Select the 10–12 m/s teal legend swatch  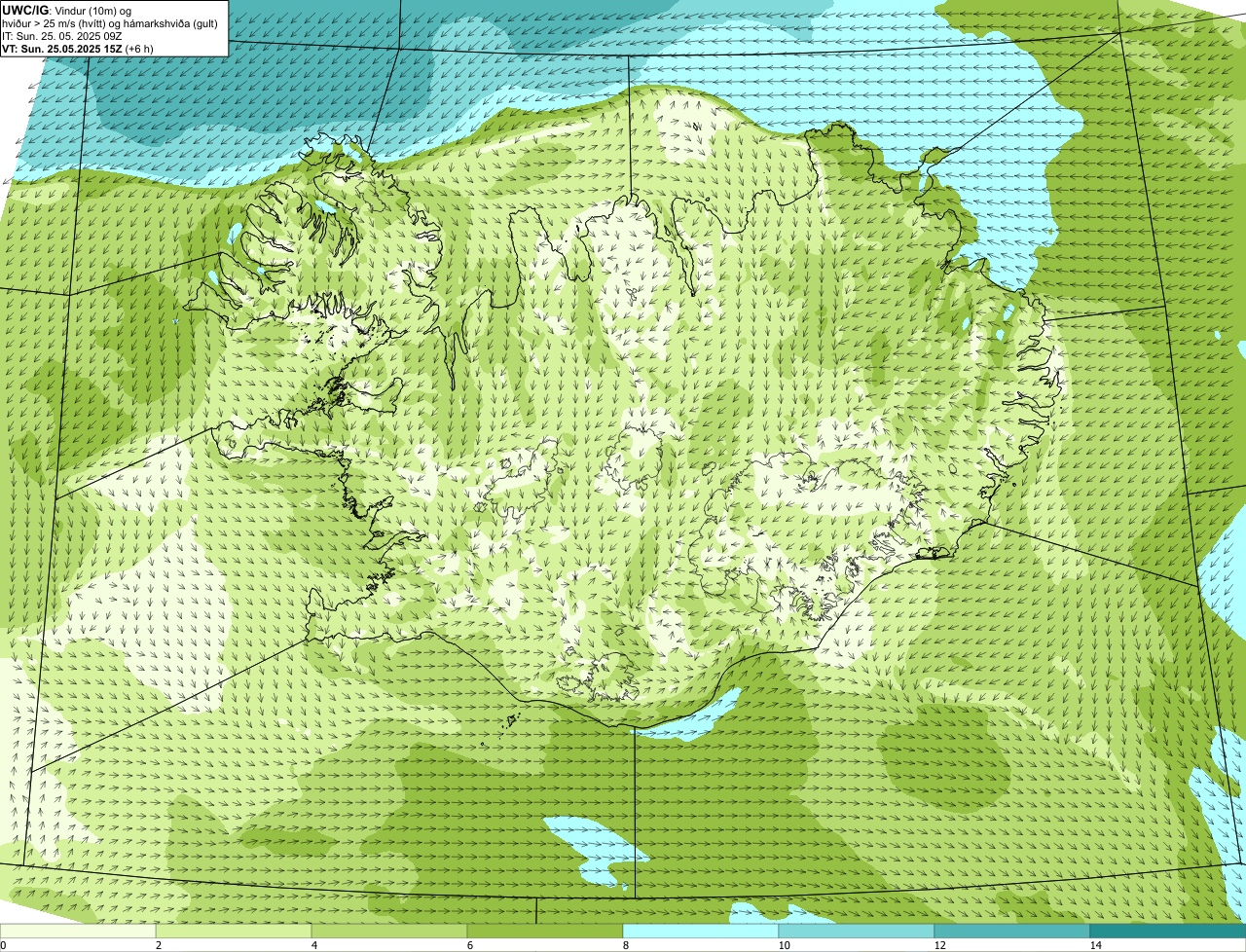tap(857, 931)
